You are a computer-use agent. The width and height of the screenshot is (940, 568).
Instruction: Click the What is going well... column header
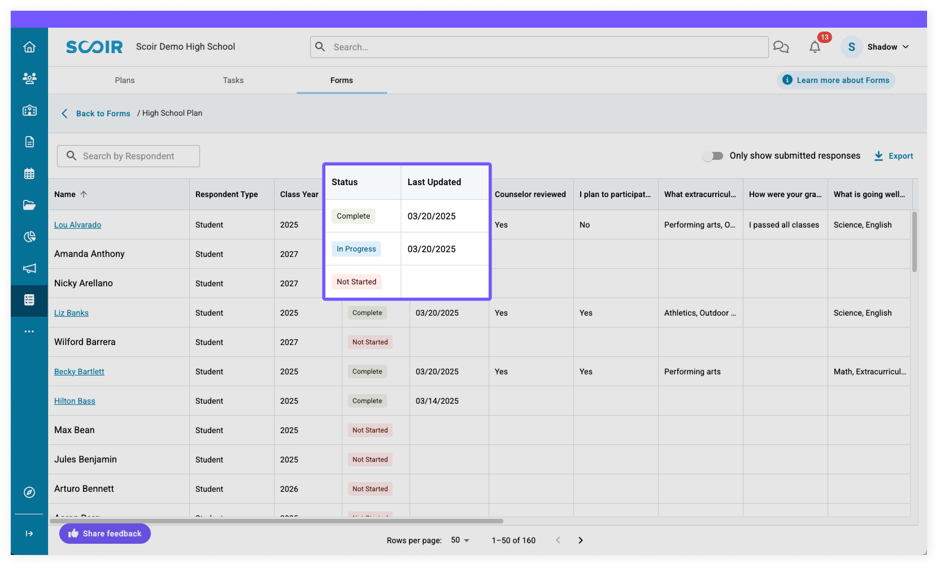pos(869,194)
